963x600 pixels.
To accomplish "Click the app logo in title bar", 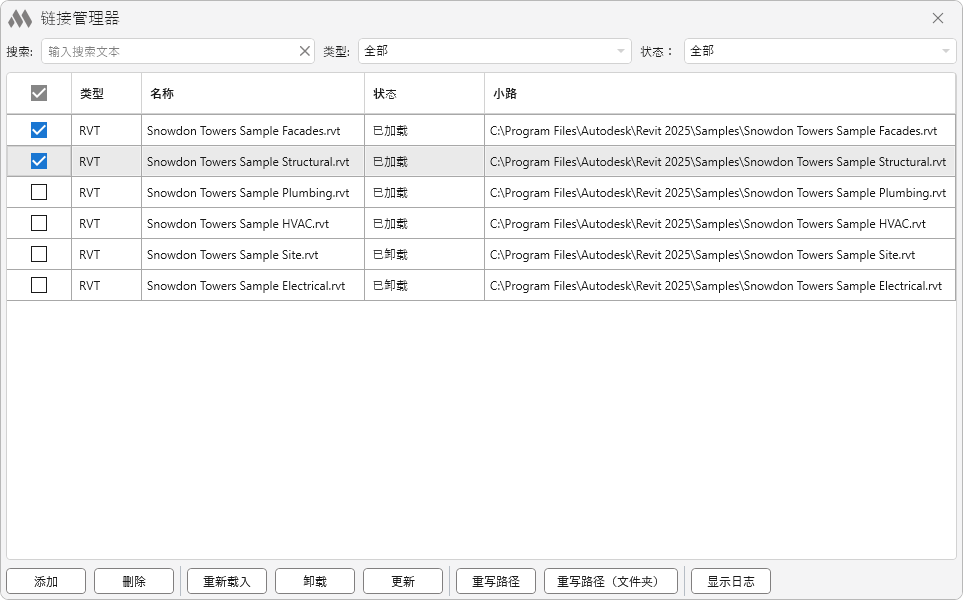I will tap(20, 18).
